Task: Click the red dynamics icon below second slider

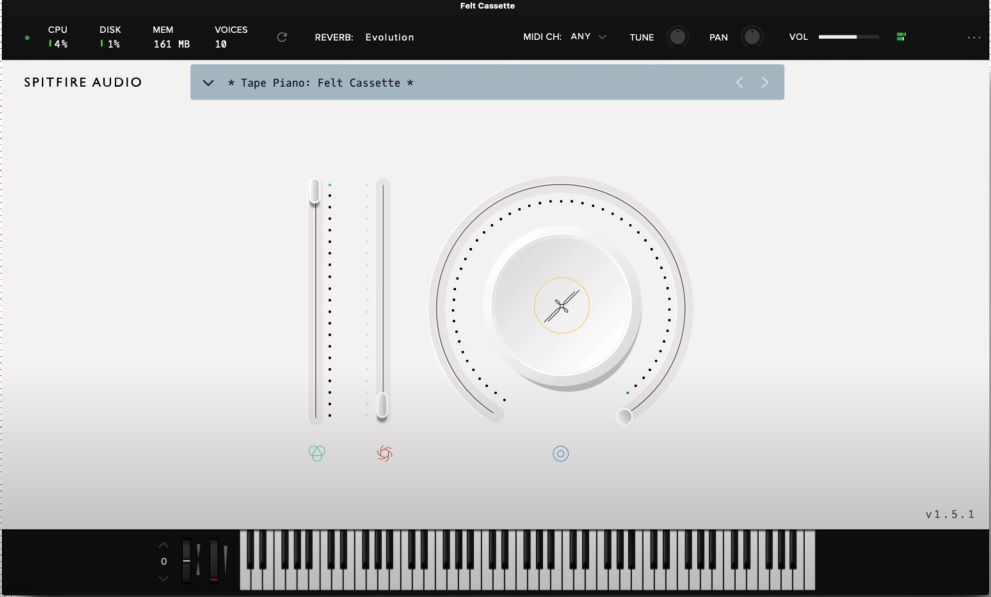Action: pyautogui.click(x=384, y=453)
